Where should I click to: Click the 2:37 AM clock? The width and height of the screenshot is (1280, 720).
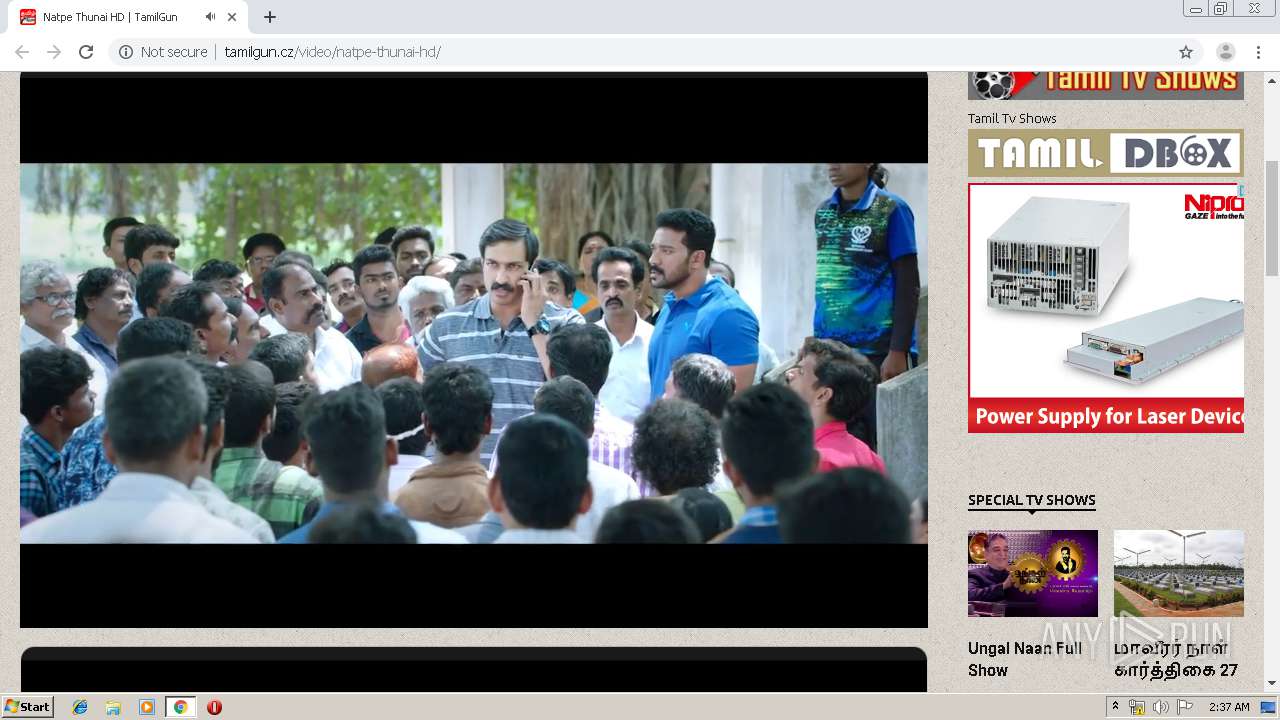click(1229, 707)
